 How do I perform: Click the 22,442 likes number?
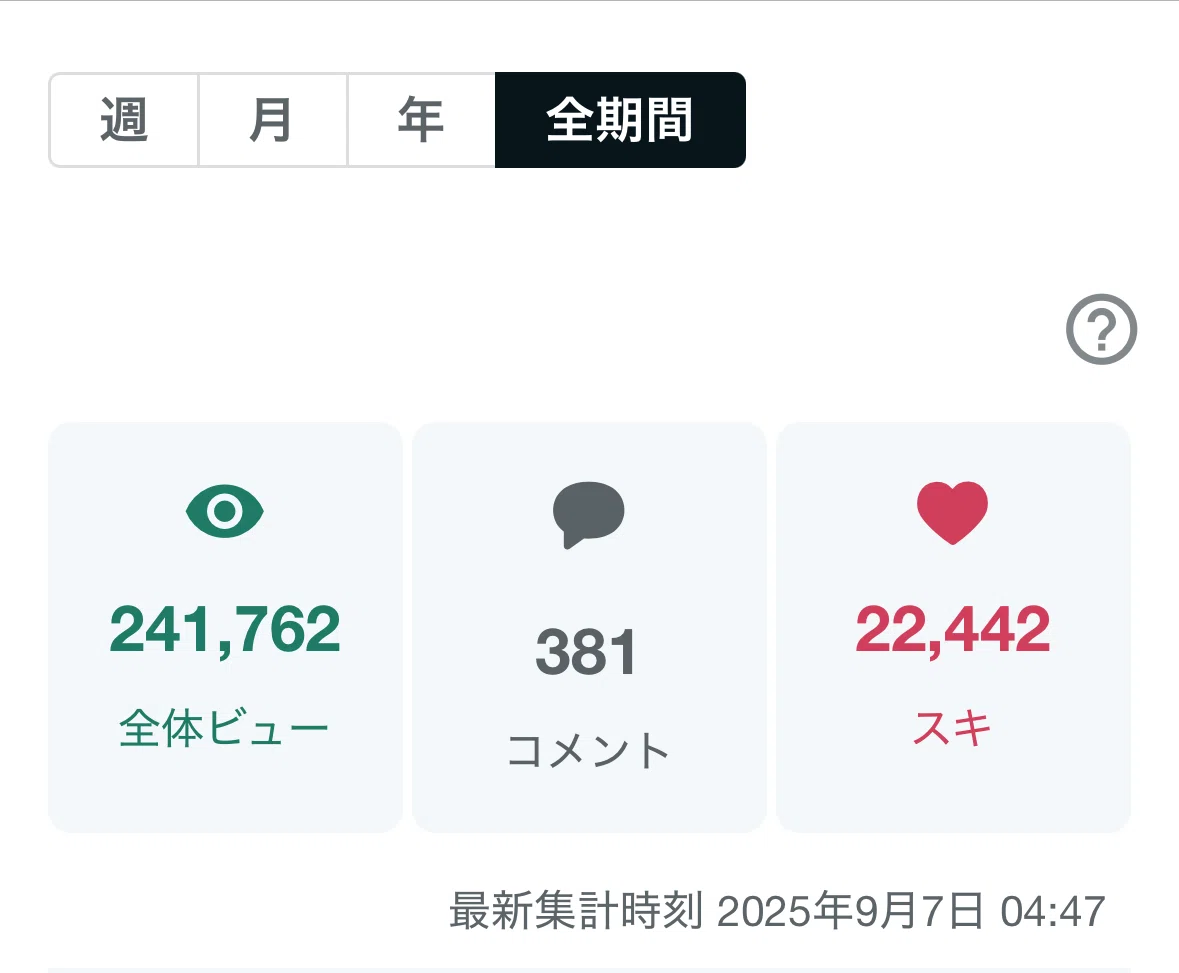(952, 630)
